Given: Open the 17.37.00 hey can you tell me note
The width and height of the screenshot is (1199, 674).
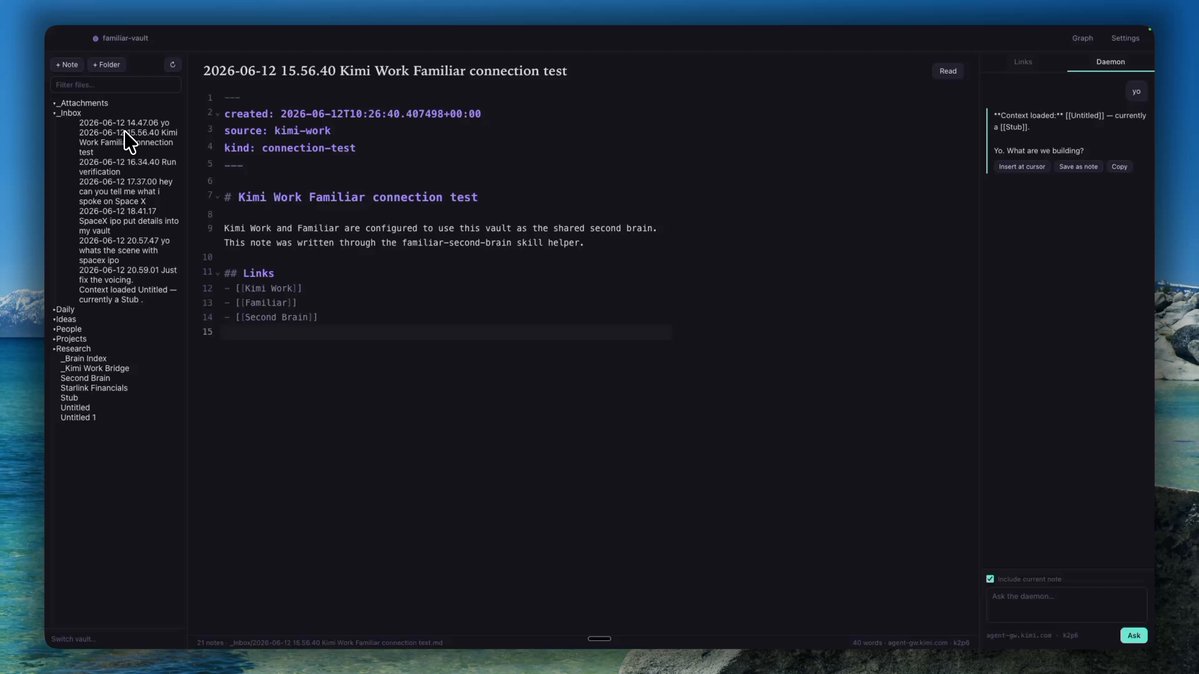Looking at the screenshot, I should tap(125, 191).
